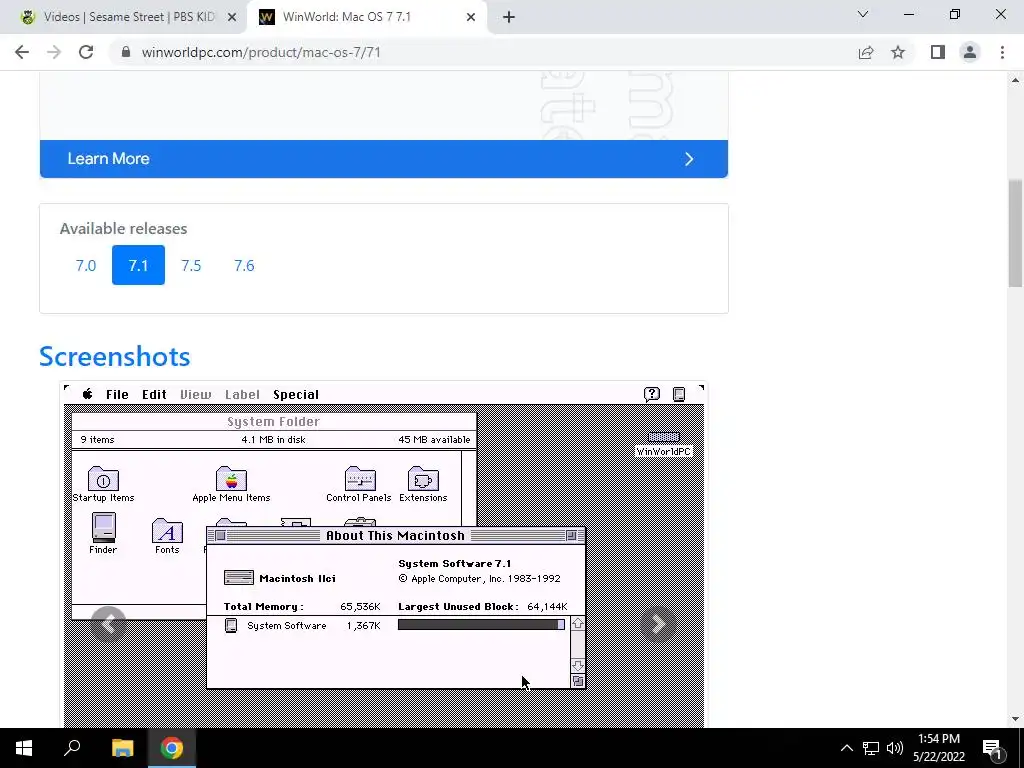Click the page vertical scrollbar thumb

(1015, 234)
